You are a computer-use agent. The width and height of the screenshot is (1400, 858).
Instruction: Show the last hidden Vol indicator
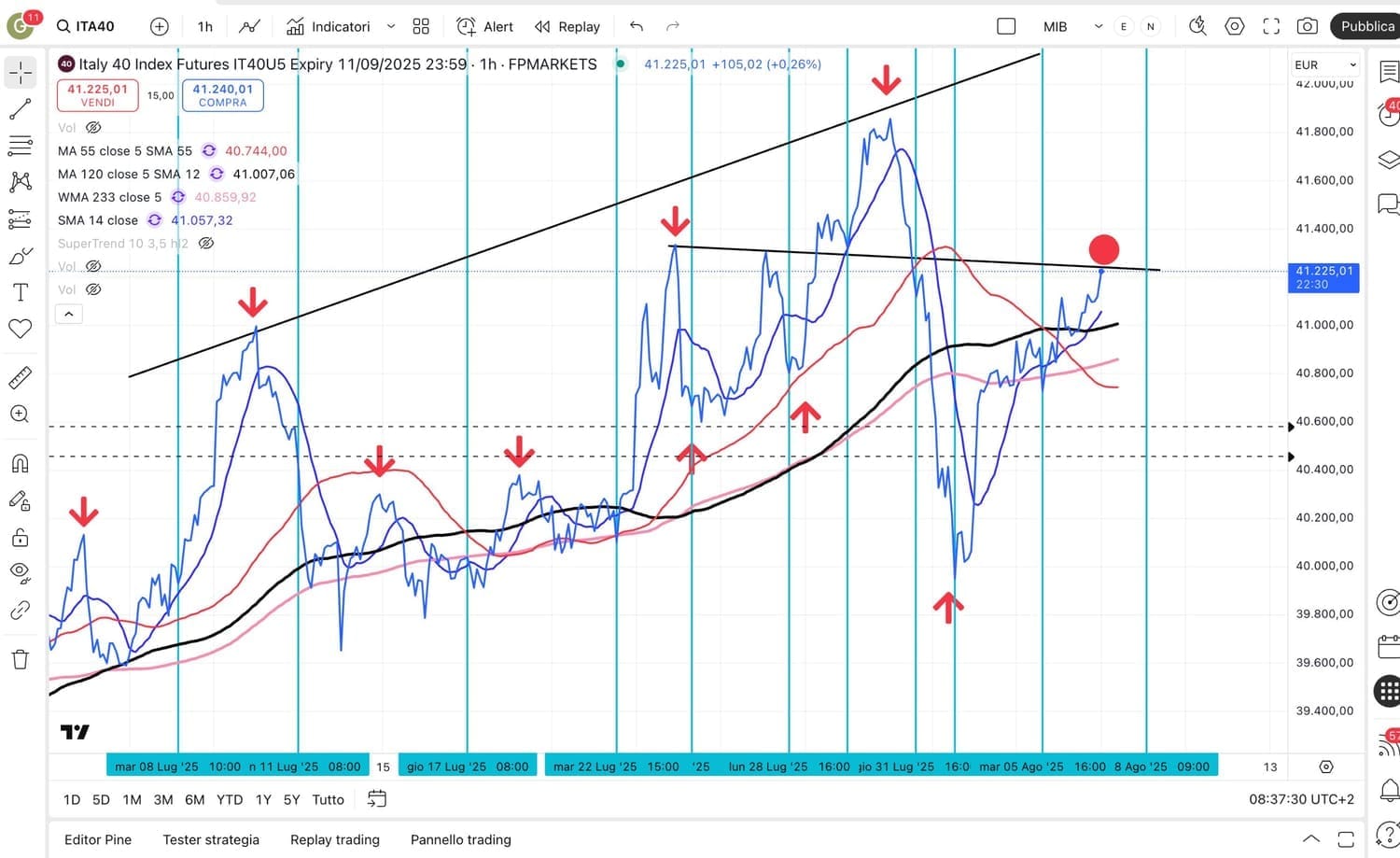93,289
